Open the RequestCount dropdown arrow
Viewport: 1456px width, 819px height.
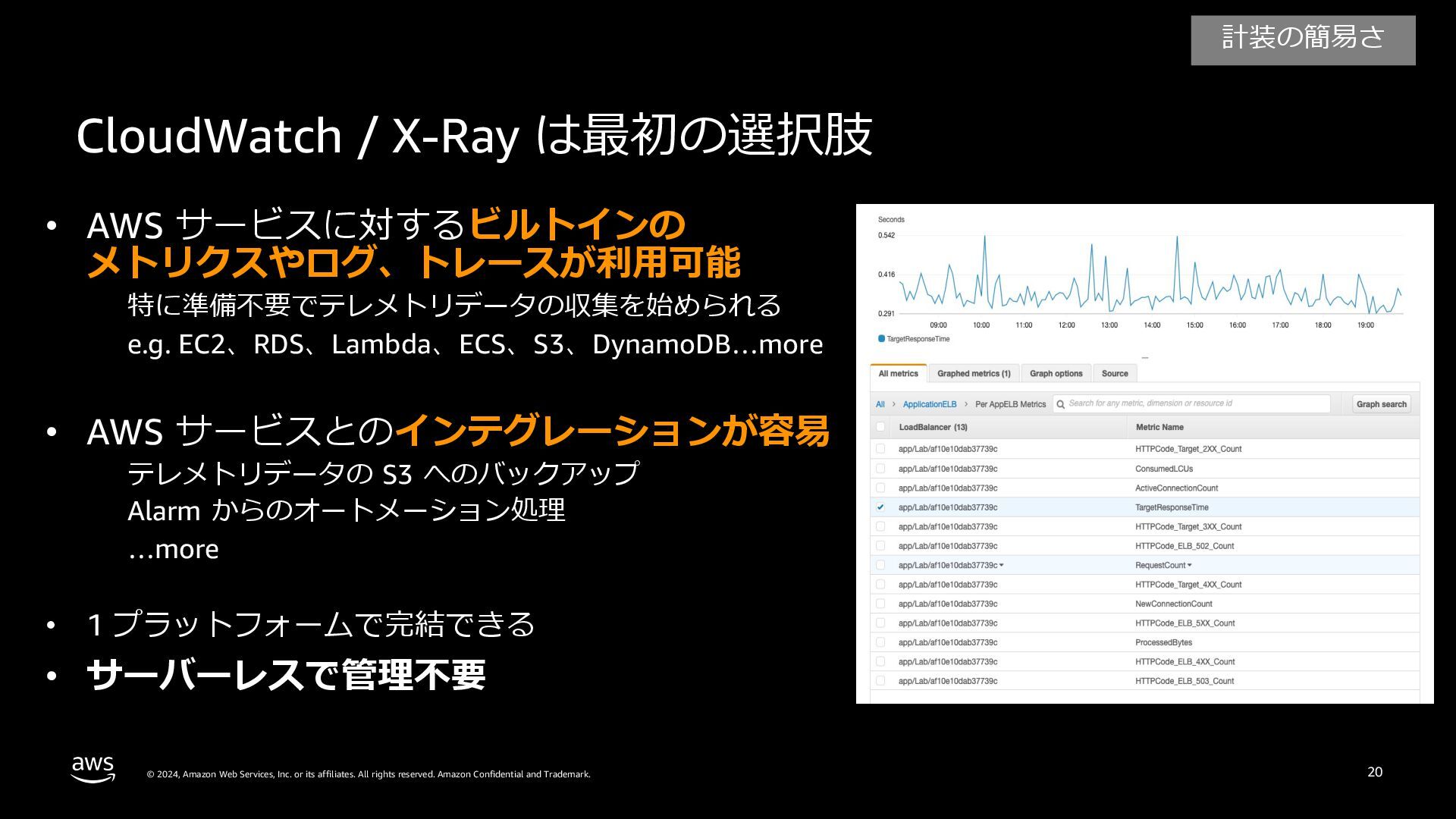click(1189, 565)
